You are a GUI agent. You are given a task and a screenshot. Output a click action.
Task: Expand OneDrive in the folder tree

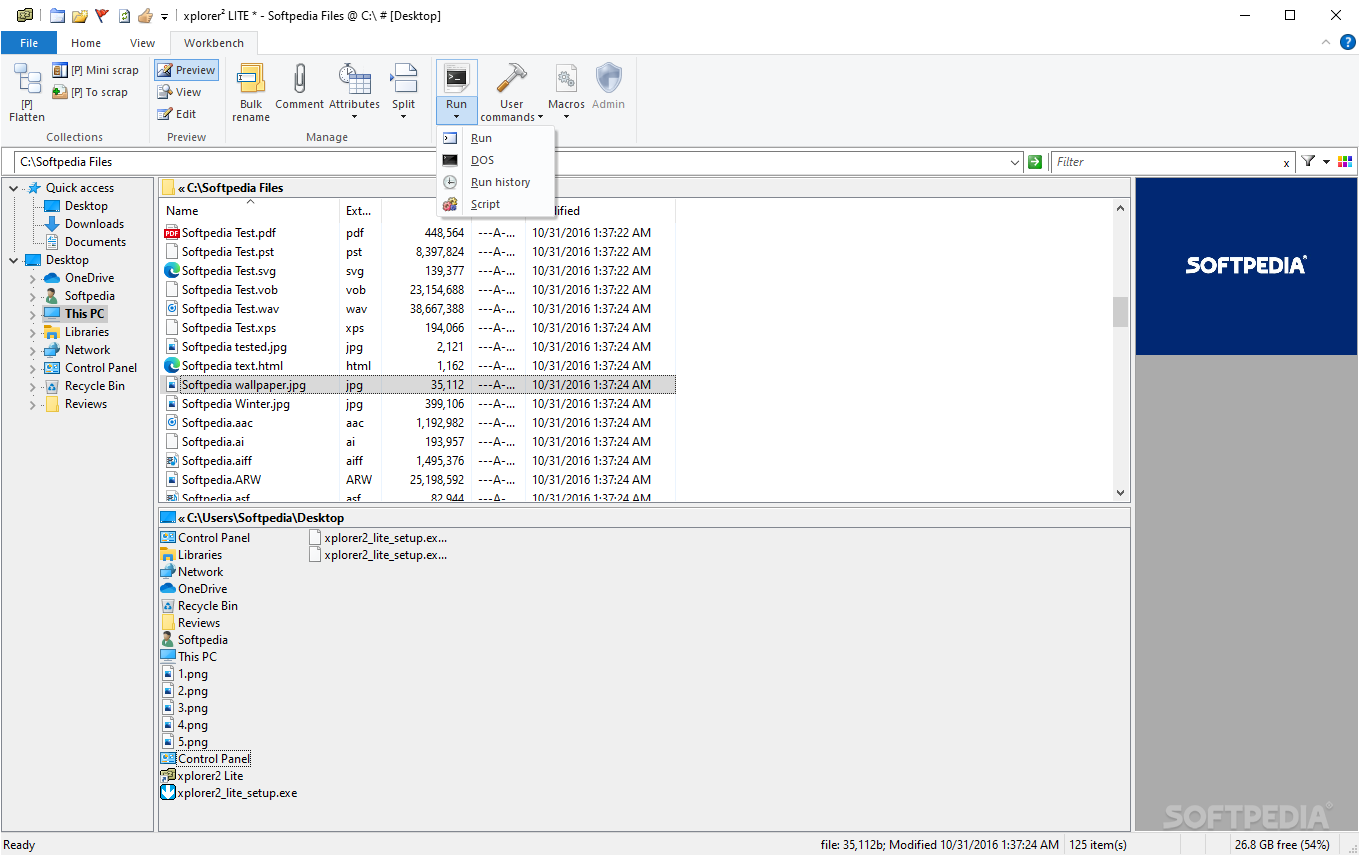coord(33,278)
